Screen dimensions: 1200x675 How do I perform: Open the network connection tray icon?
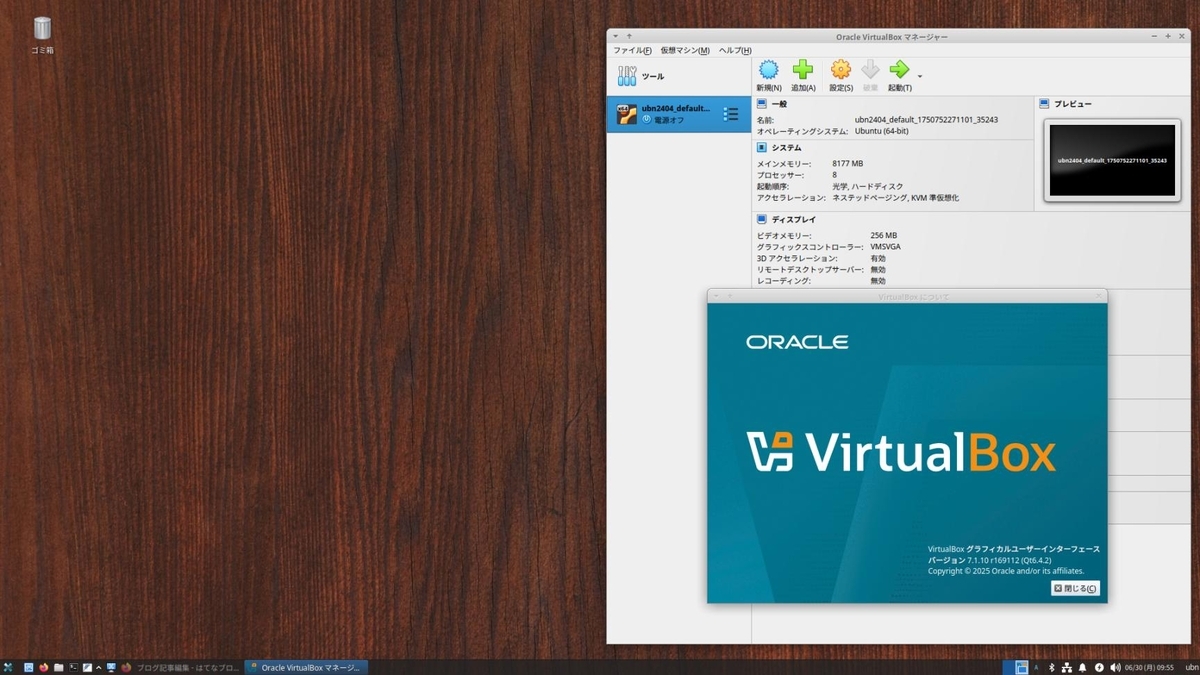tap(1066, 667)
